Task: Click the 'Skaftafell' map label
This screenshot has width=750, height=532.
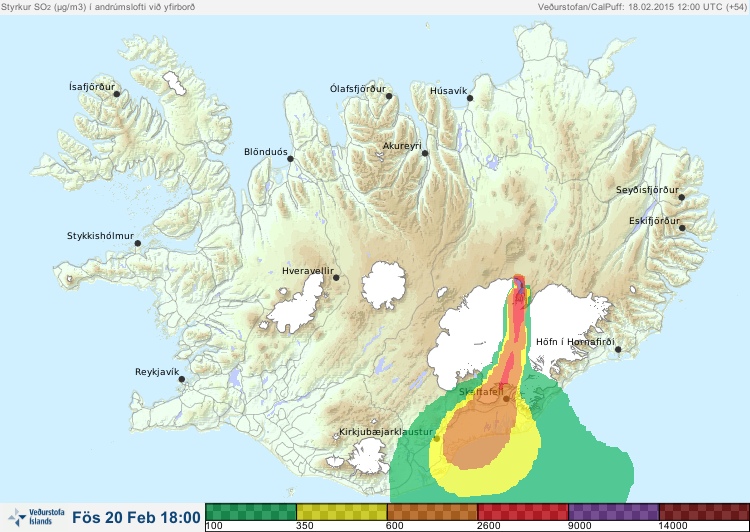Action: tap(481, 392)
